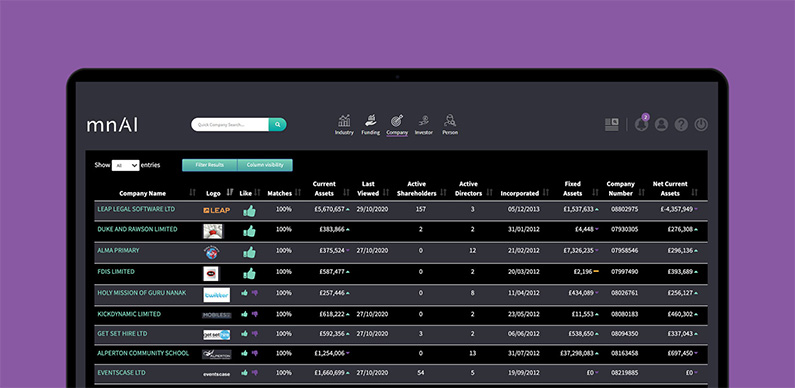Select current assets value £5,670,657

329,209
